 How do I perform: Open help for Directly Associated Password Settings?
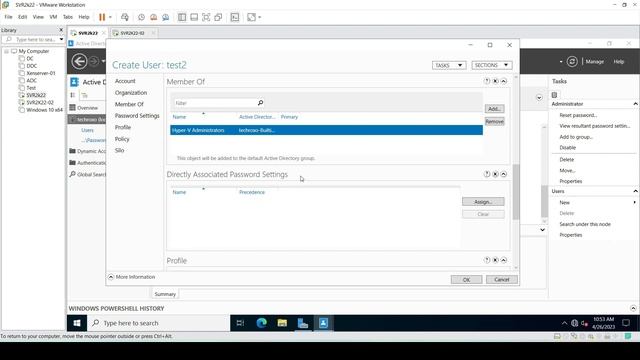[x=487, y=174]
